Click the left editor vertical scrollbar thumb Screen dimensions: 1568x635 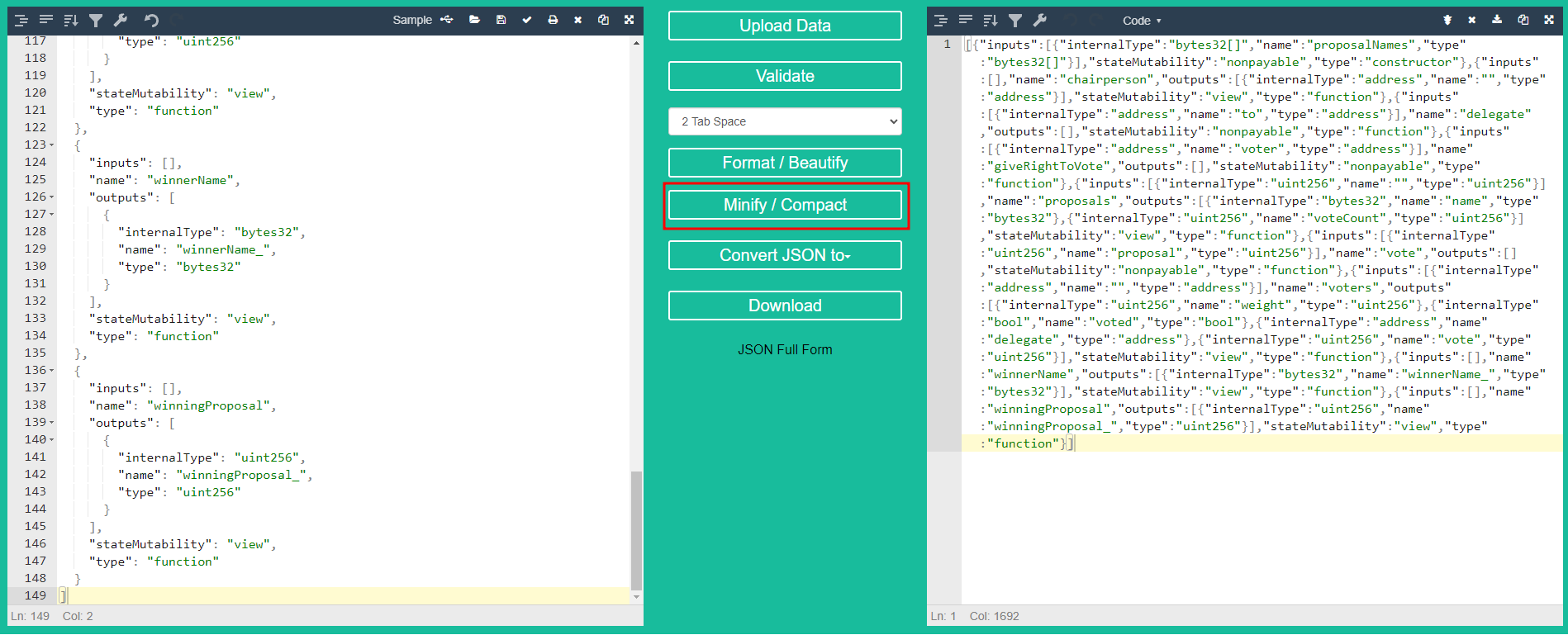(636, 530)
